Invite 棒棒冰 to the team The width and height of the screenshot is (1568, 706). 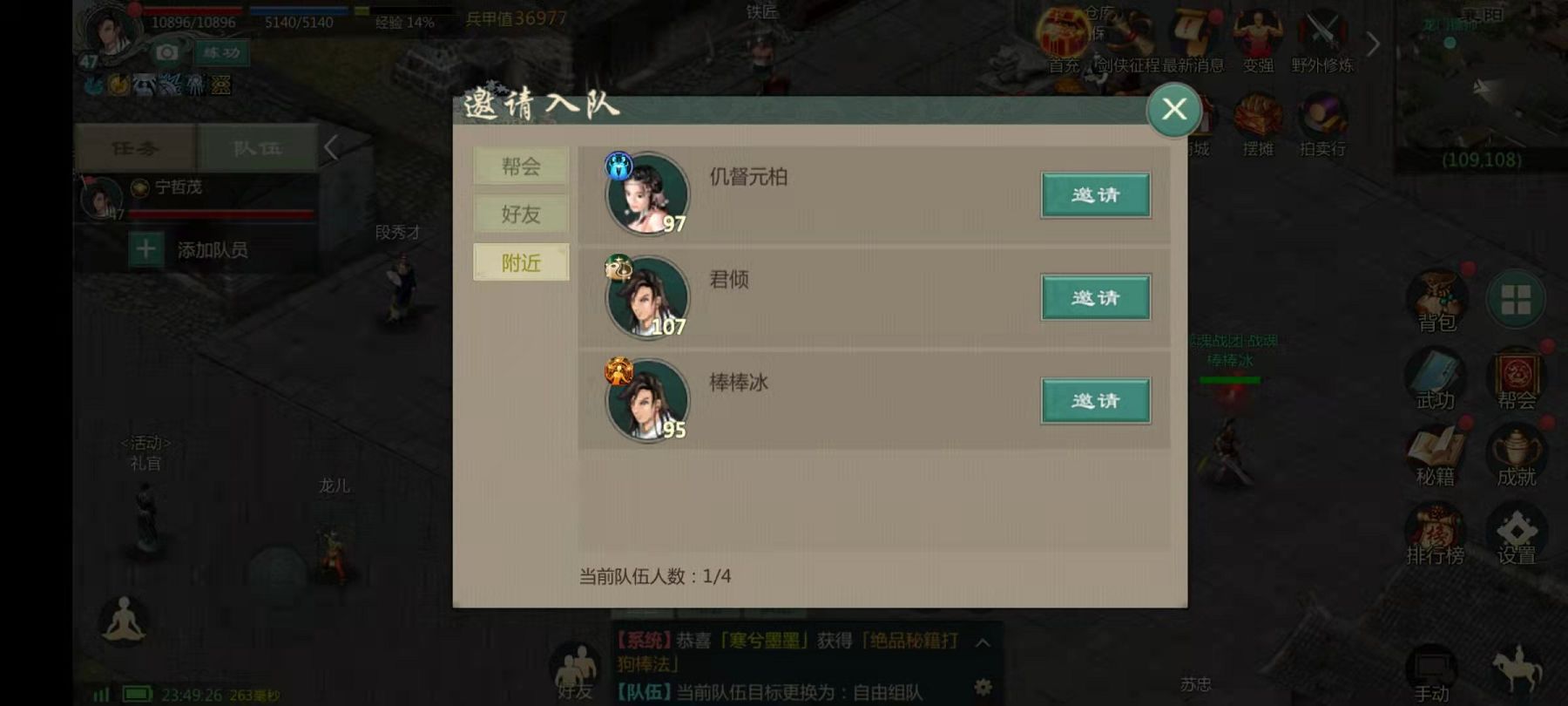[1096, 401]
